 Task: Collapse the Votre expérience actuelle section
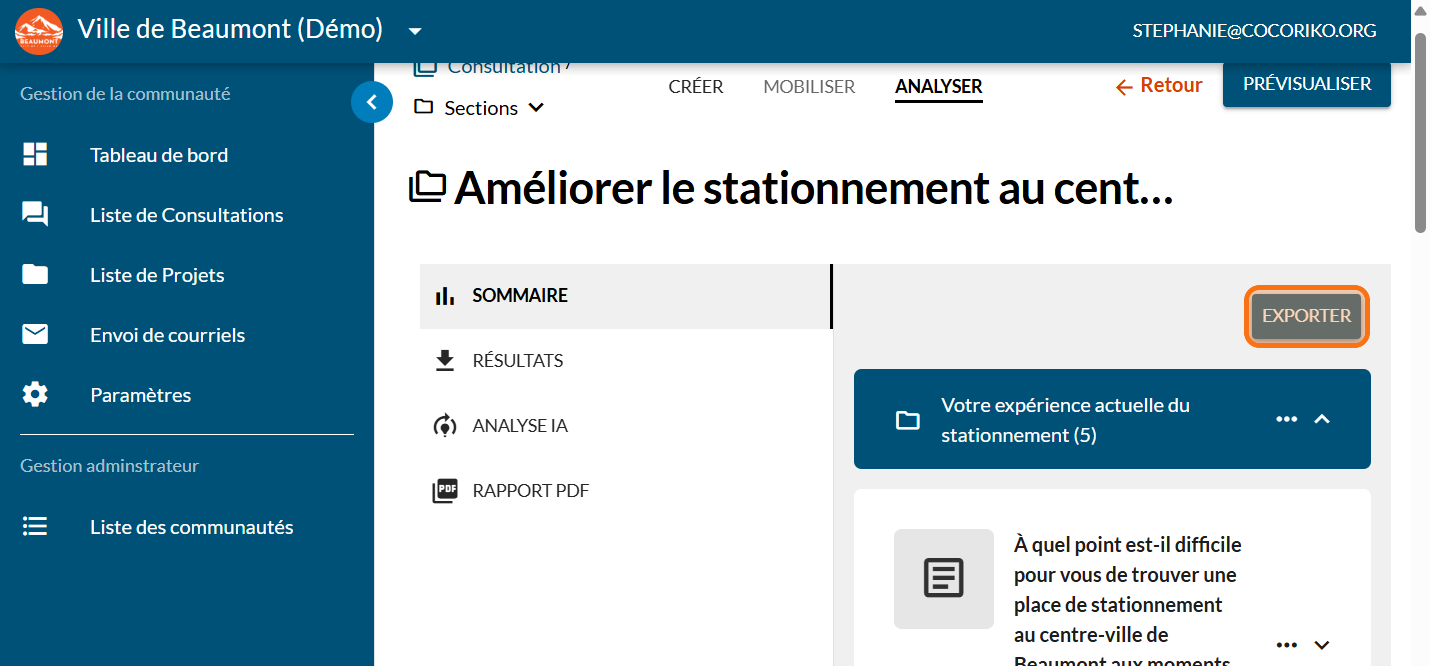tap(1321, 419)
